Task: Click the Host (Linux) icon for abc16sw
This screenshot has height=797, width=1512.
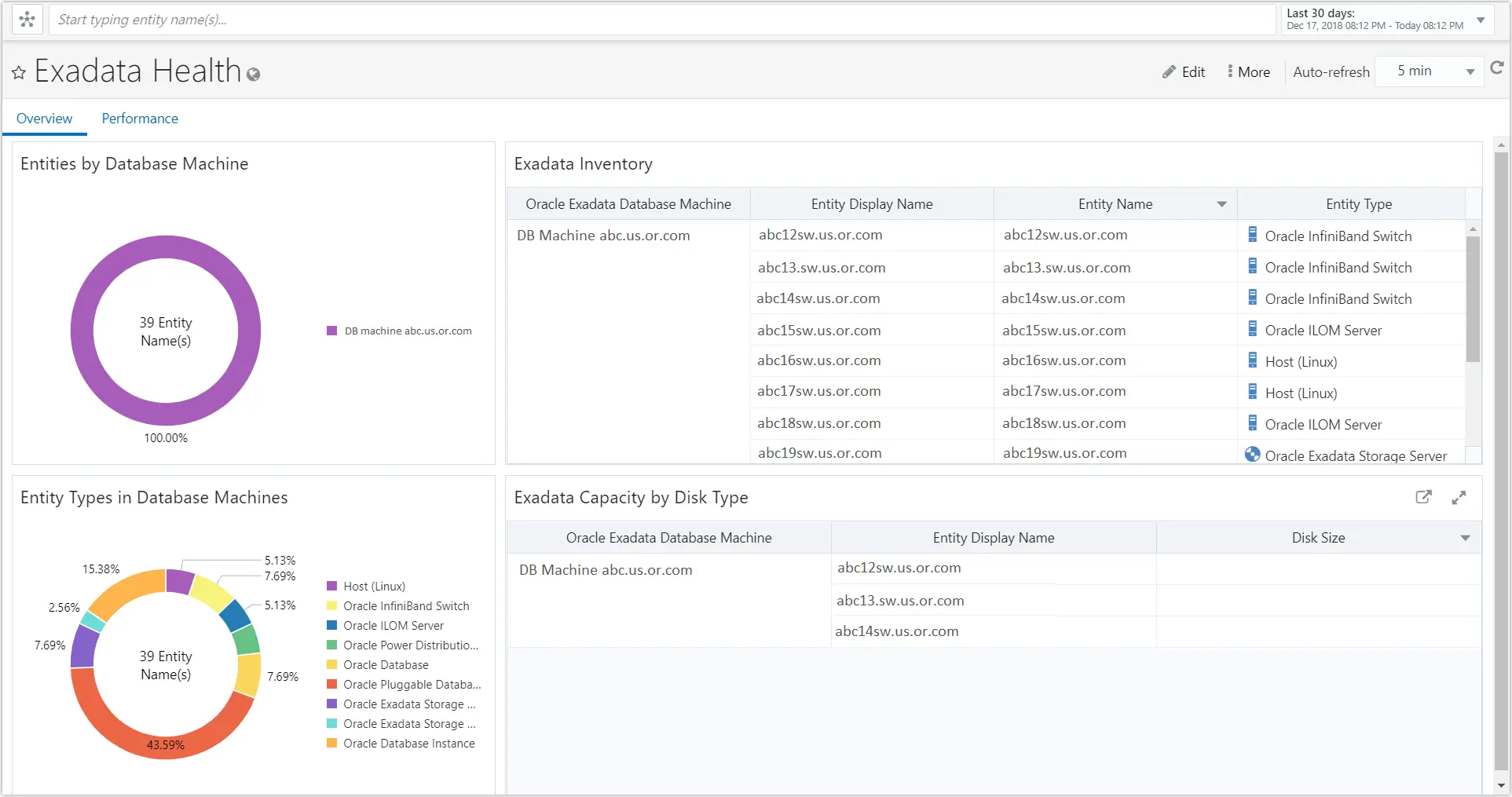Action: [1253, 360]
